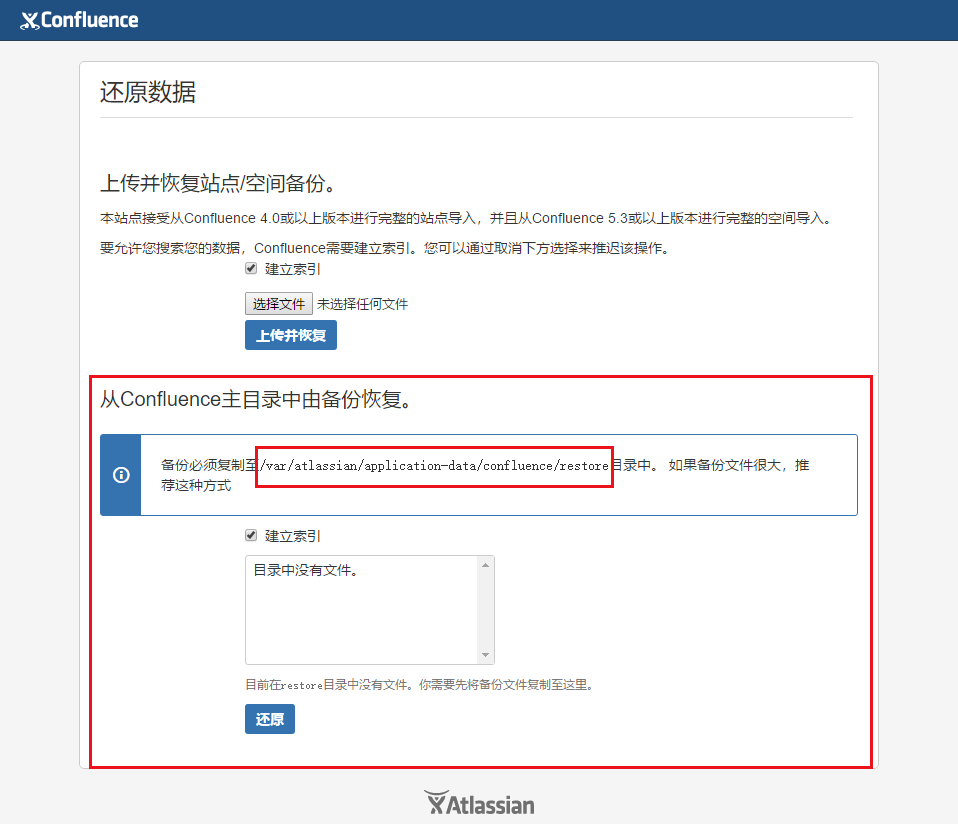Click the 未选择任何文件 text
This screenshot has width=958, height=824.
point(362,304)
